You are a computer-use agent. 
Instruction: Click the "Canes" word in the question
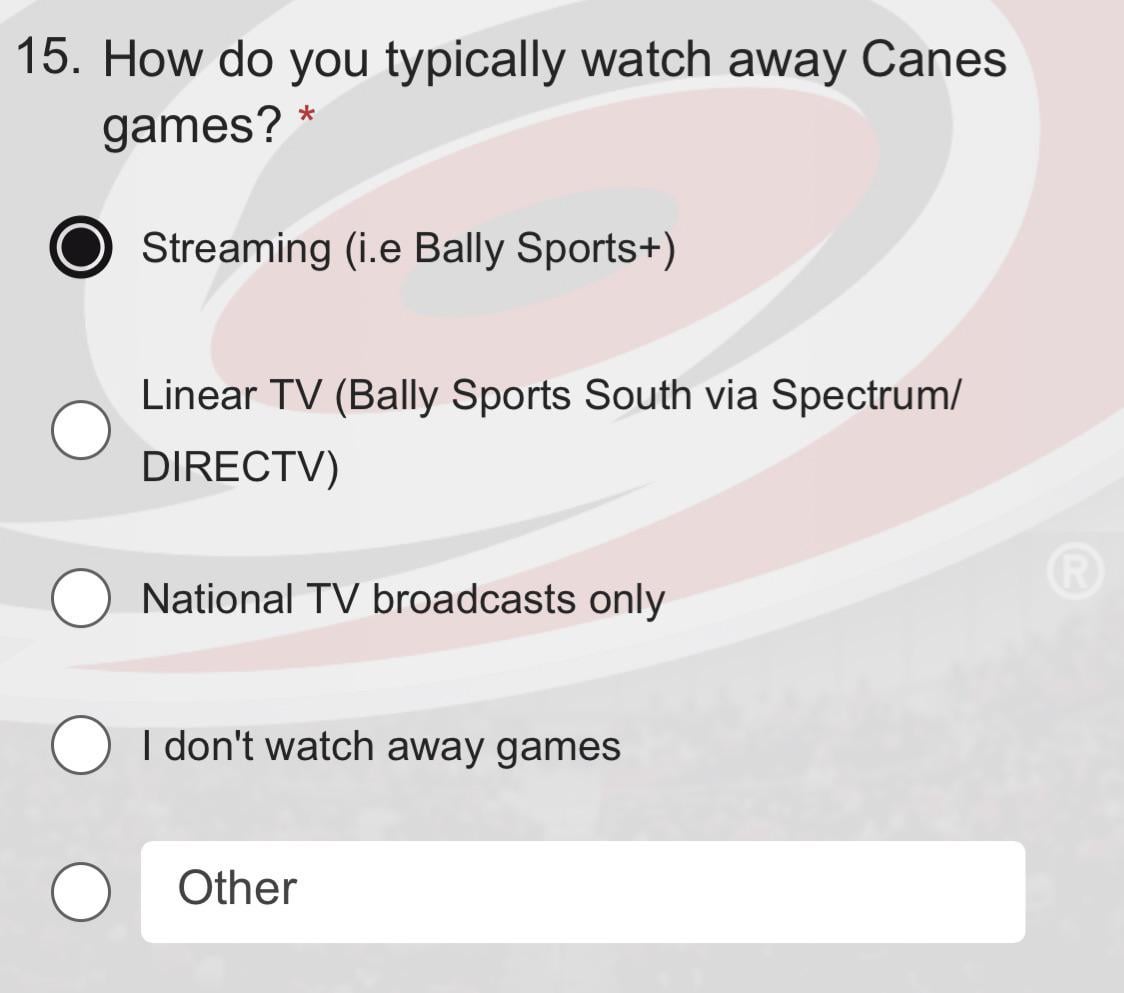pyautogui.click(x=932, y=59)
